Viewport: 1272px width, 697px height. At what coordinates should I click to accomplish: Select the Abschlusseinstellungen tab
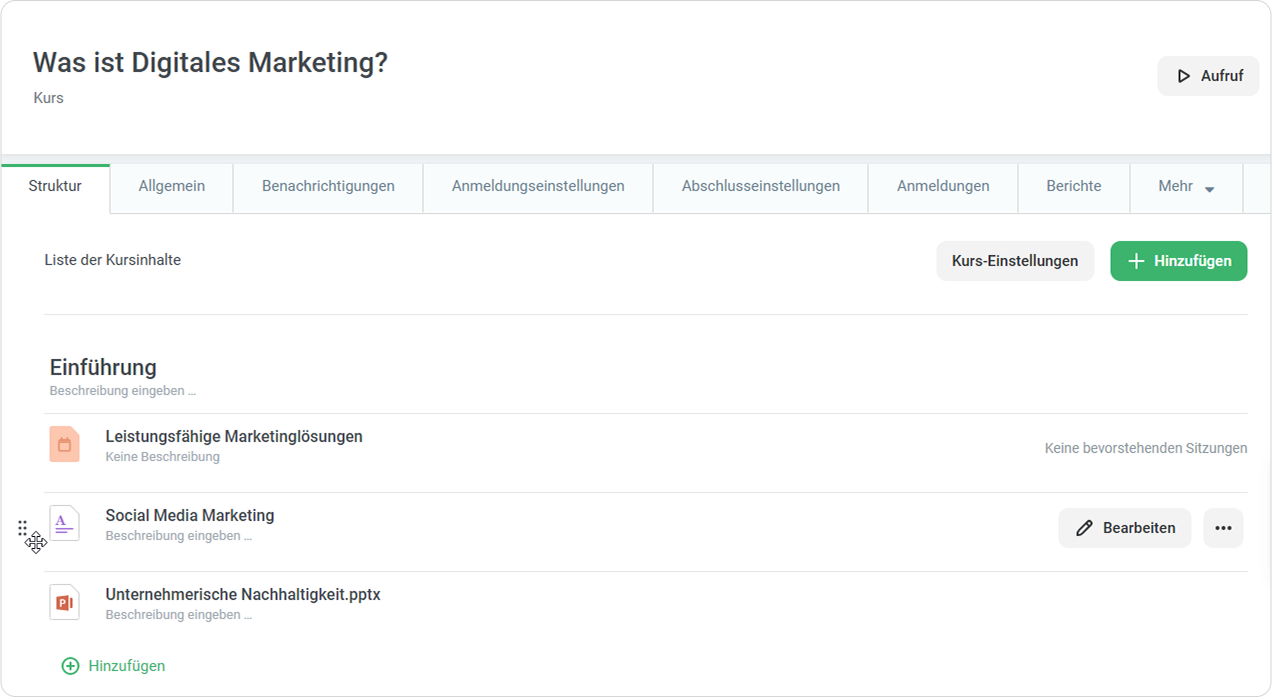coord(760,187)
